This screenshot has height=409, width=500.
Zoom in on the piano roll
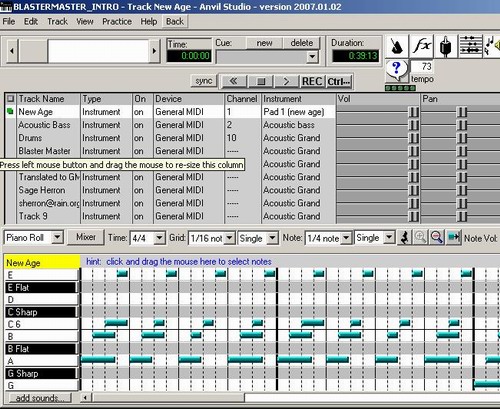pyautogui.click(x=421, y=238)
